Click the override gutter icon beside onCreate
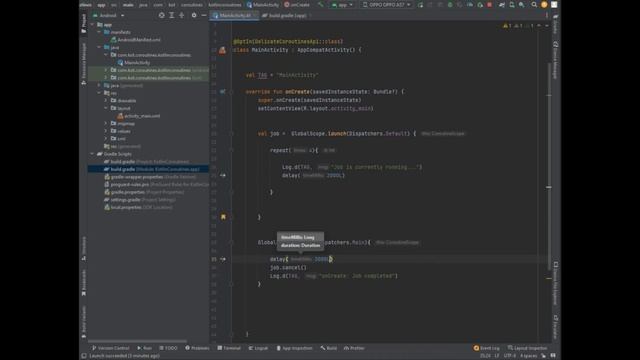Image resolution: width=640 pixels, height=360 pixels. [222, 92]
